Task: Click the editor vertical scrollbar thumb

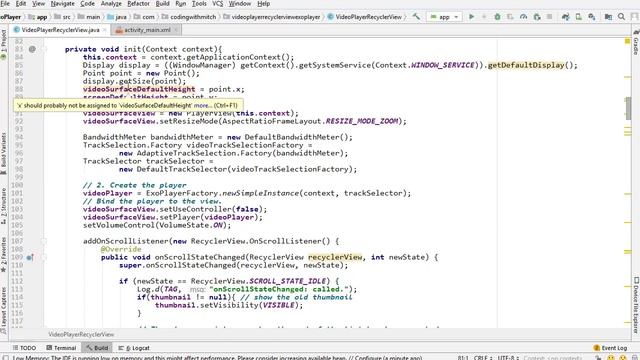Action: [x=628, y=108]
